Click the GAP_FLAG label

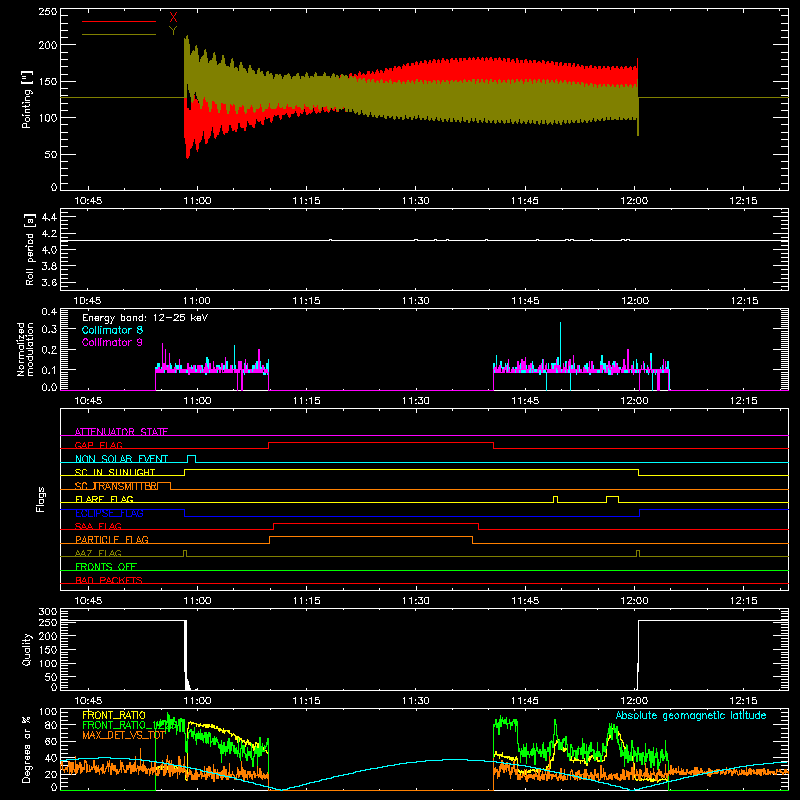click(98, 445)
